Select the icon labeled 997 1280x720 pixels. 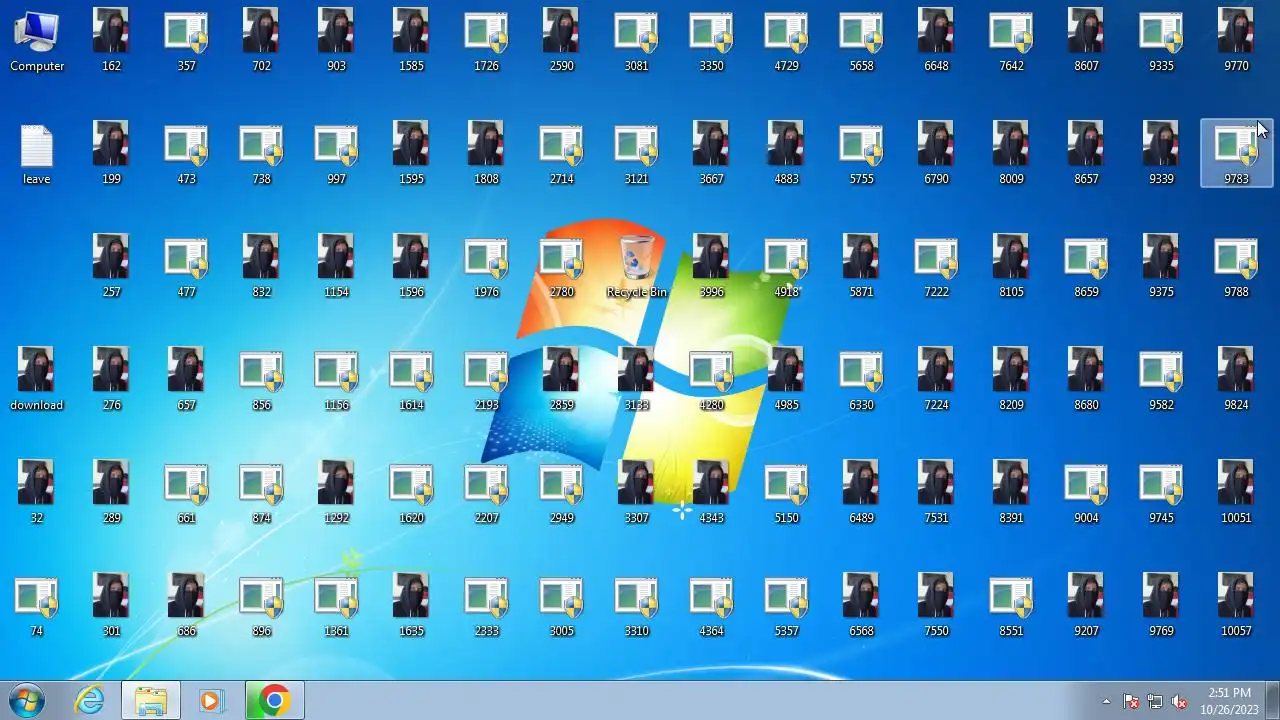pos(336,154)
